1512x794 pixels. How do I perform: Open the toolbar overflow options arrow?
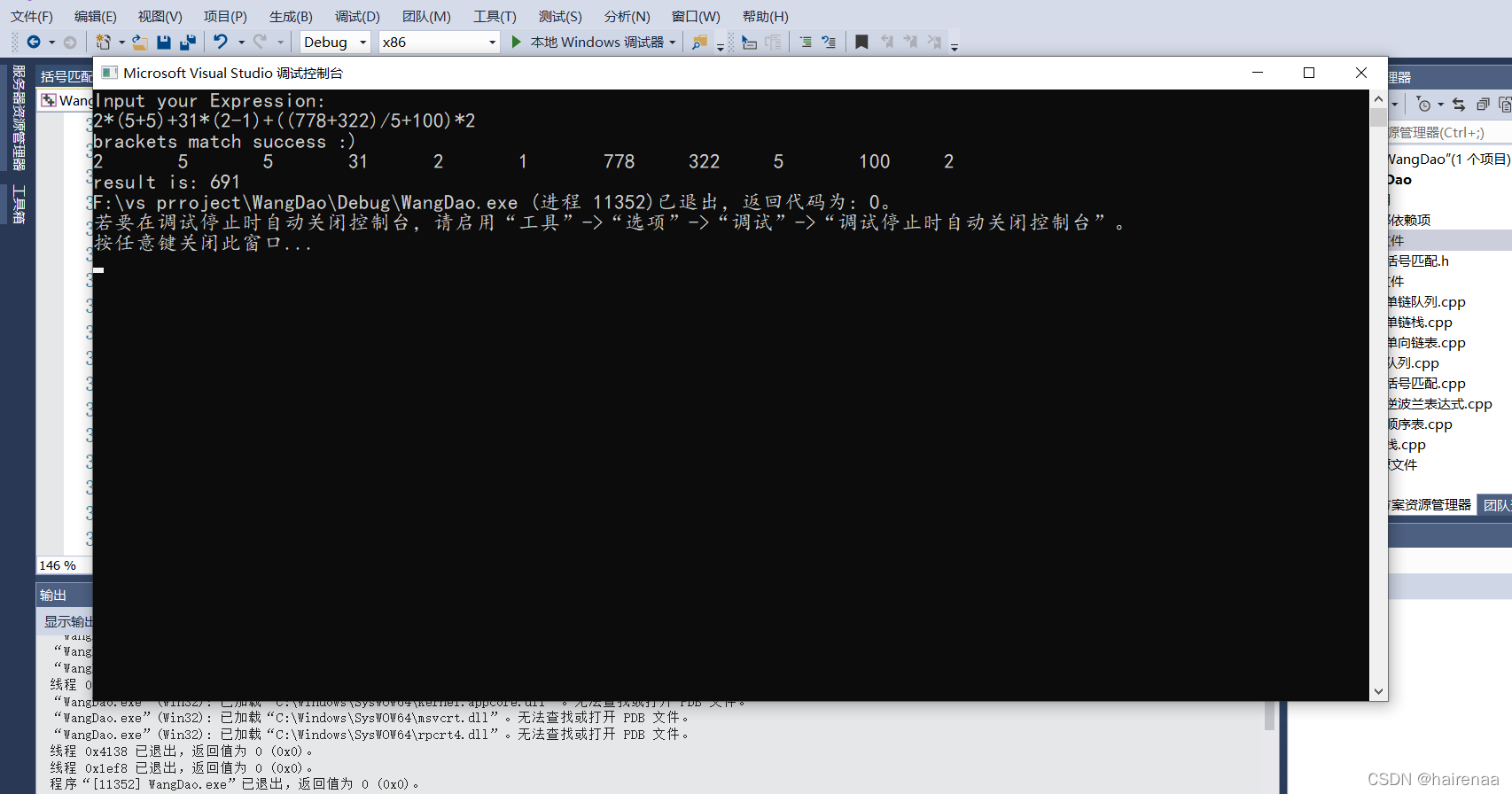[955, 47]
